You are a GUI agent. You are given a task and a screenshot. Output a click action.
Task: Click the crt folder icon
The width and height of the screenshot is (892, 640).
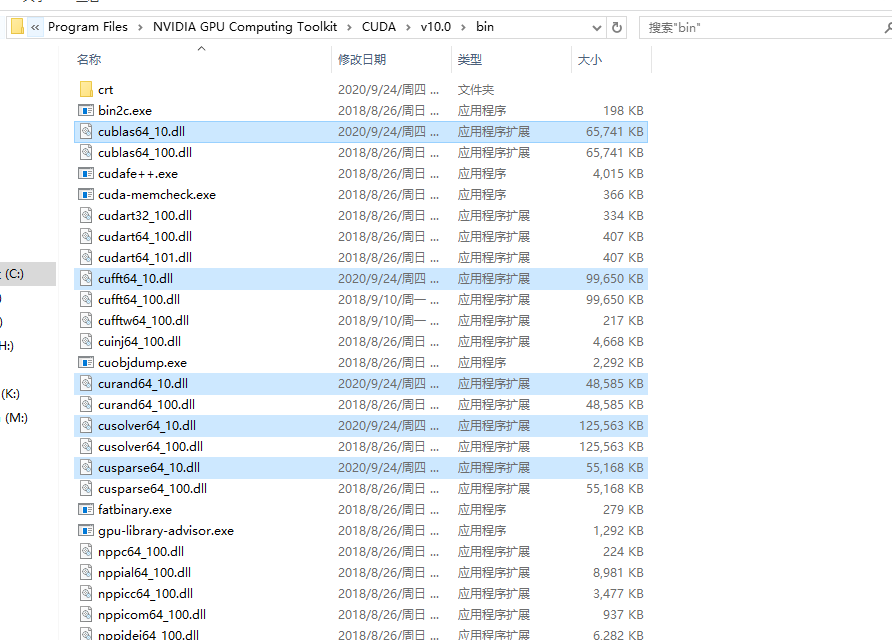coord(86,89)
